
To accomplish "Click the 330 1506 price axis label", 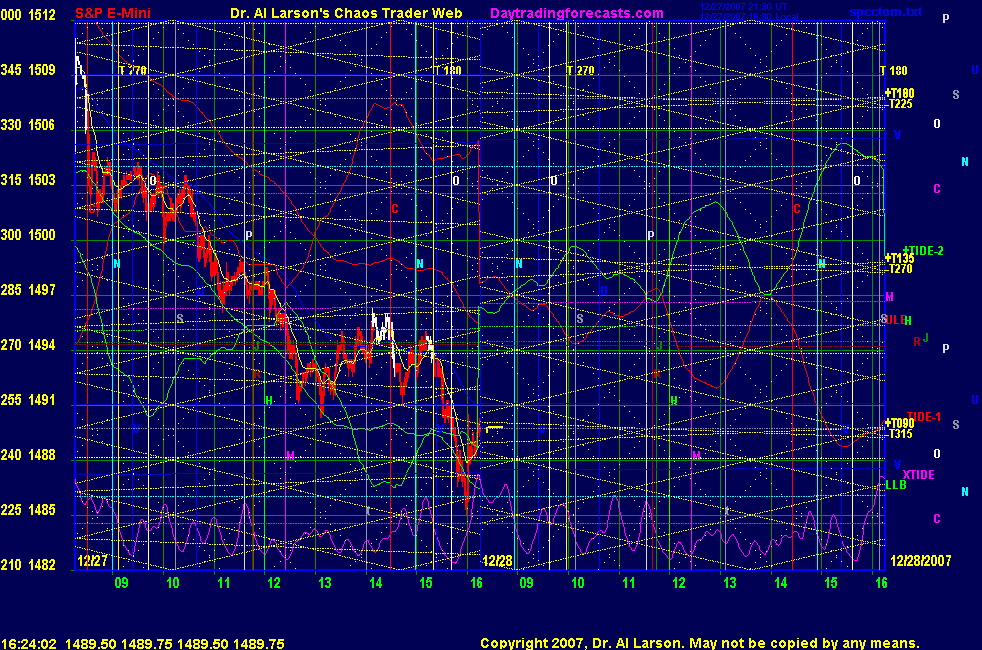I will click(28, 125).
